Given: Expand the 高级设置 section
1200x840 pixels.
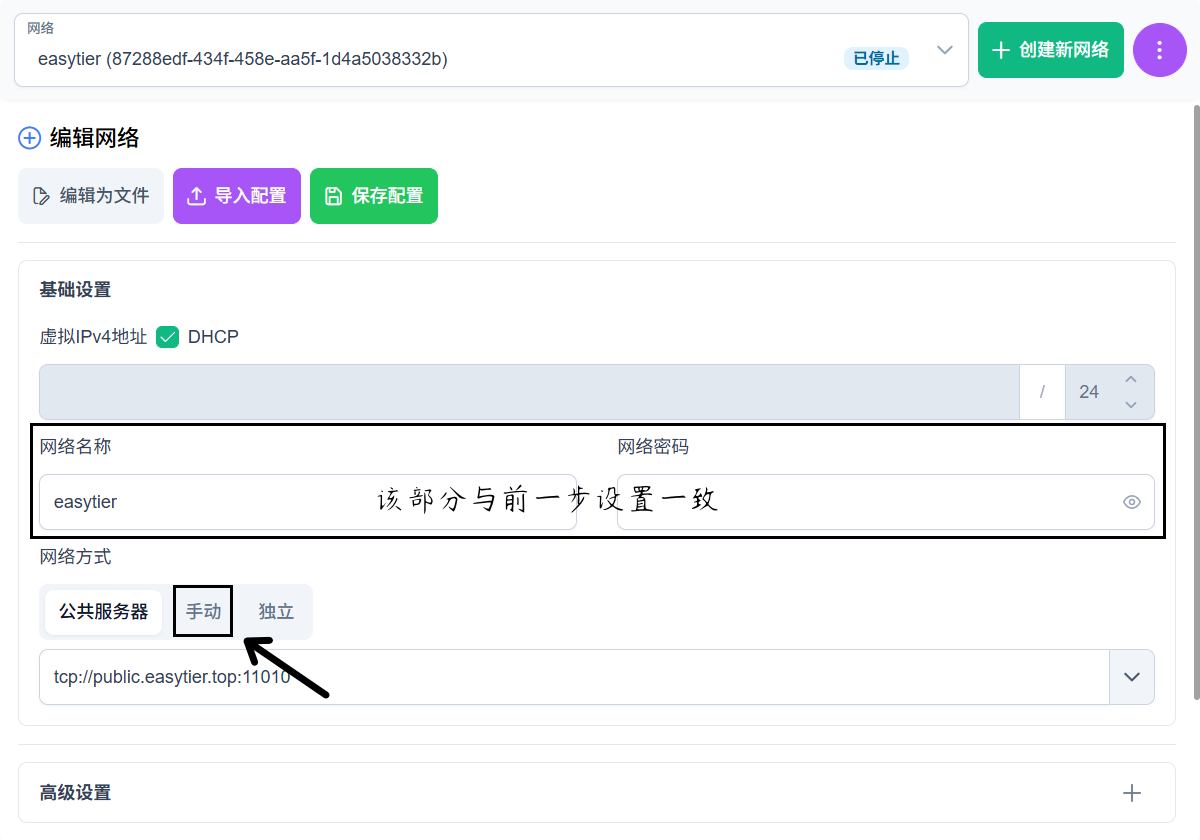Looking at the screenshot, I should 1131,793.
